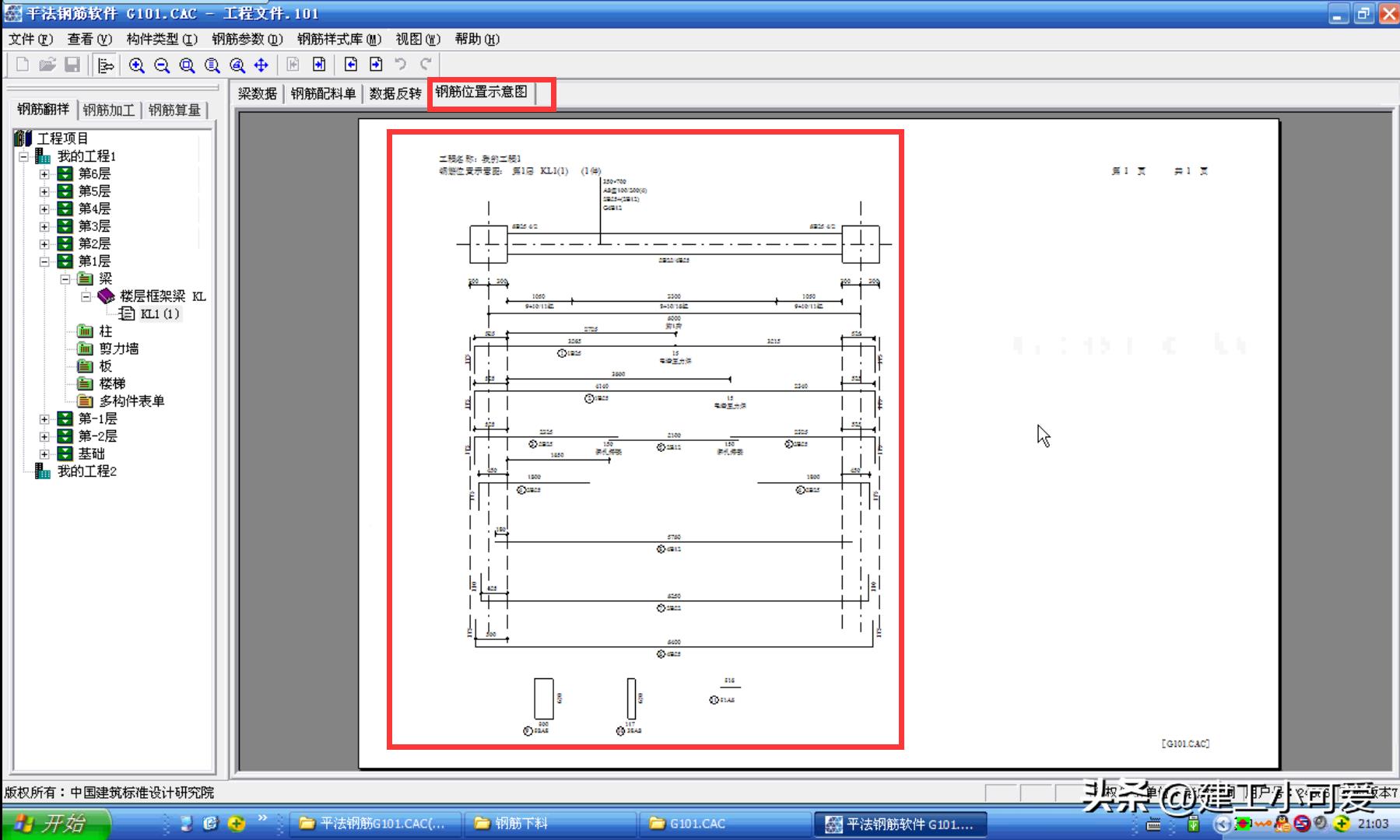Viewport: 1400px width, 840px height.
Task: Select the KL1 (1) beam item
Action: 160,314
